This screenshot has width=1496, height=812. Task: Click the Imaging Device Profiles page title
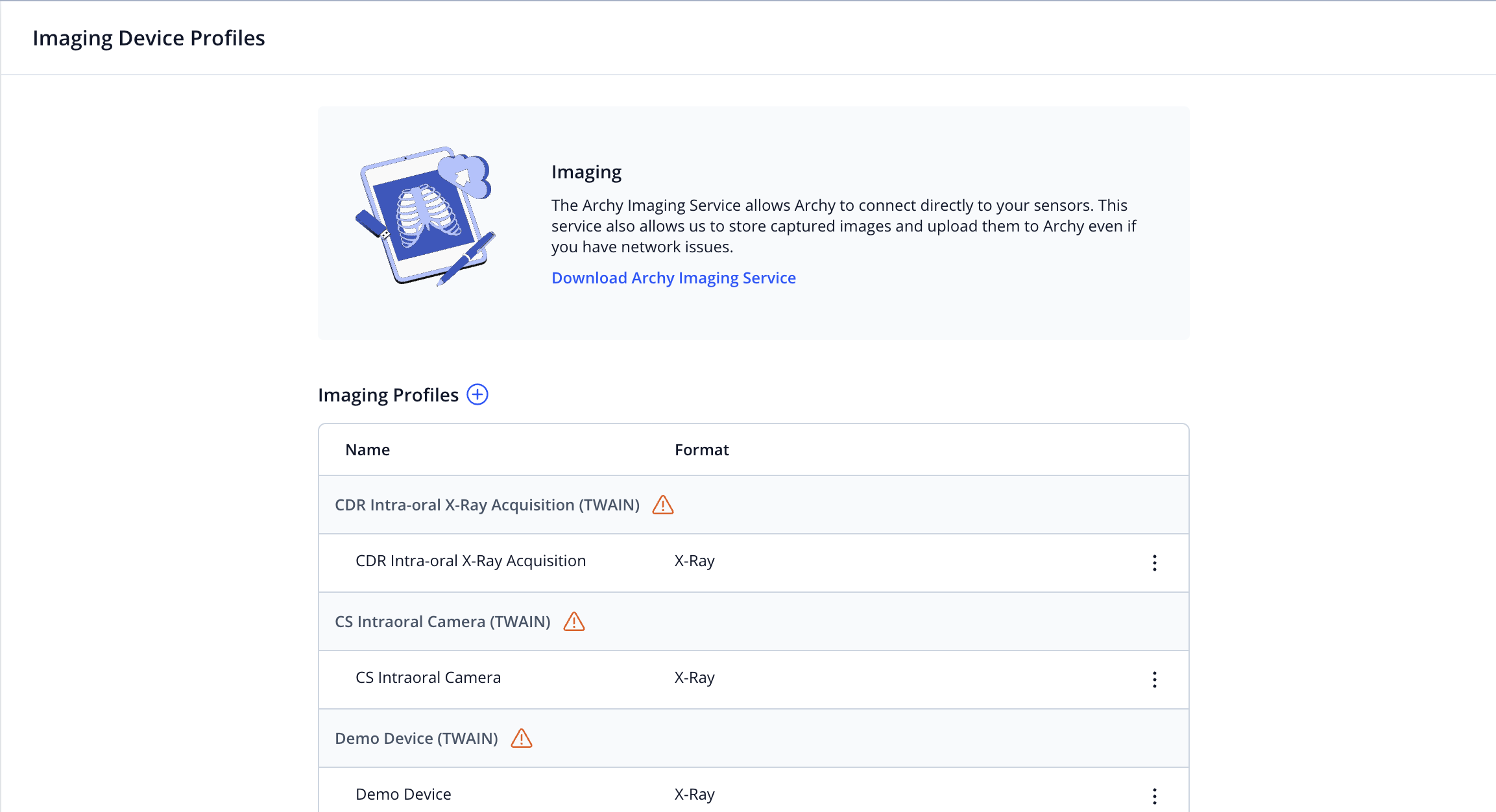[149, 38]
